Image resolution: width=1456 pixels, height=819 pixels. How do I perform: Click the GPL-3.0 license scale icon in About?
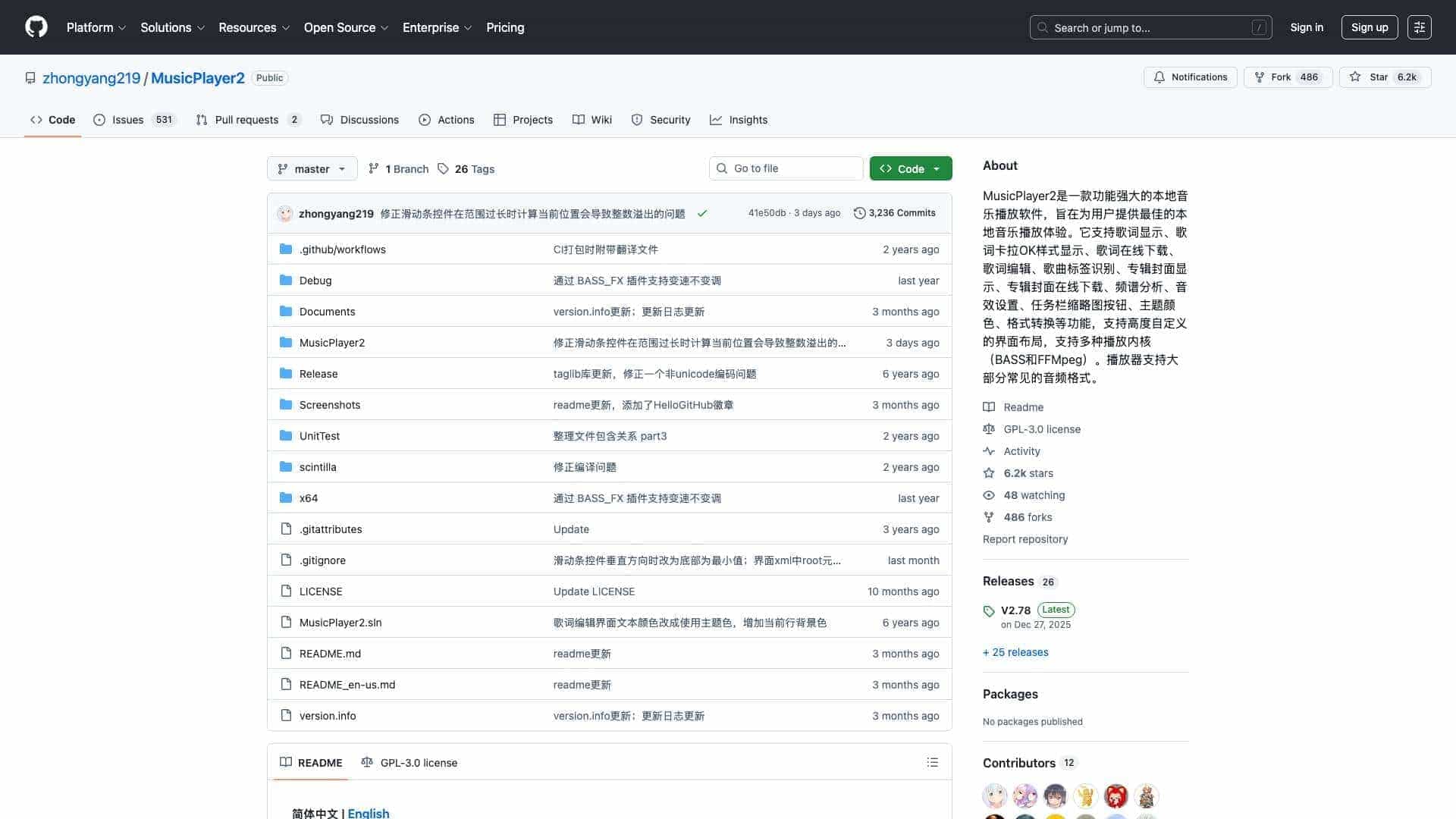point(989,429)
